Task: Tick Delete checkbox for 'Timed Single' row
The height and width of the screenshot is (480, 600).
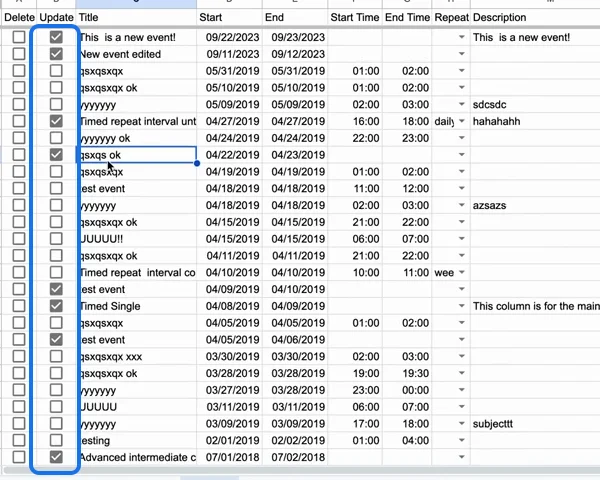Action: tap(19, 306)
